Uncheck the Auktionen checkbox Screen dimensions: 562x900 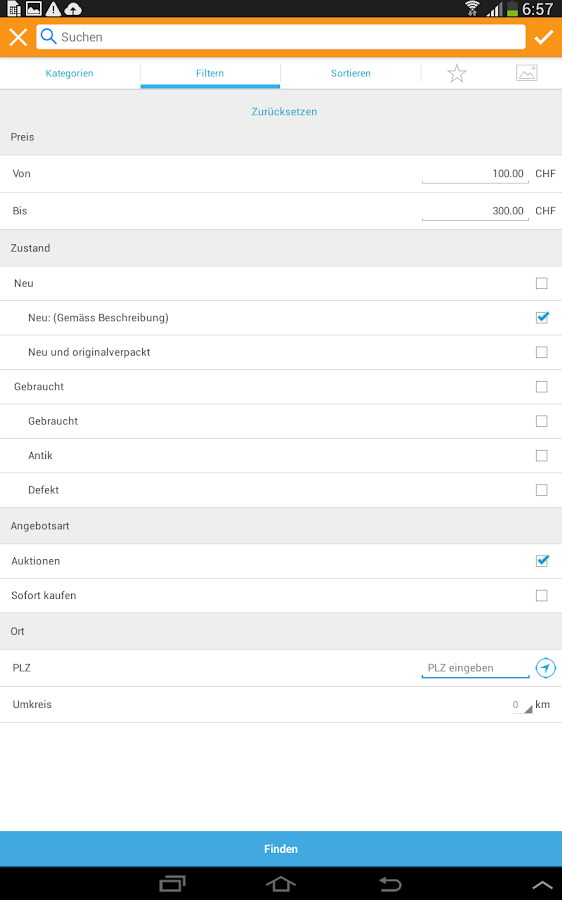[x=542, y=561]
